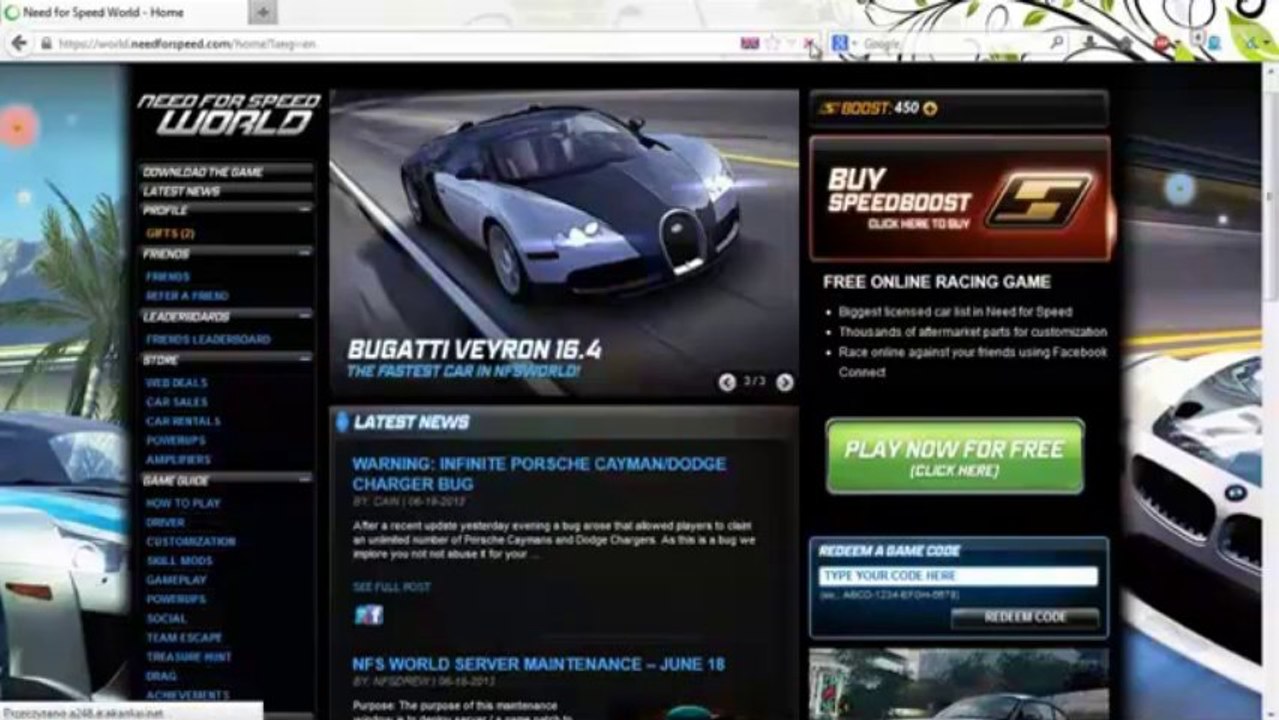Click the Type Your Code Here field

958,576
